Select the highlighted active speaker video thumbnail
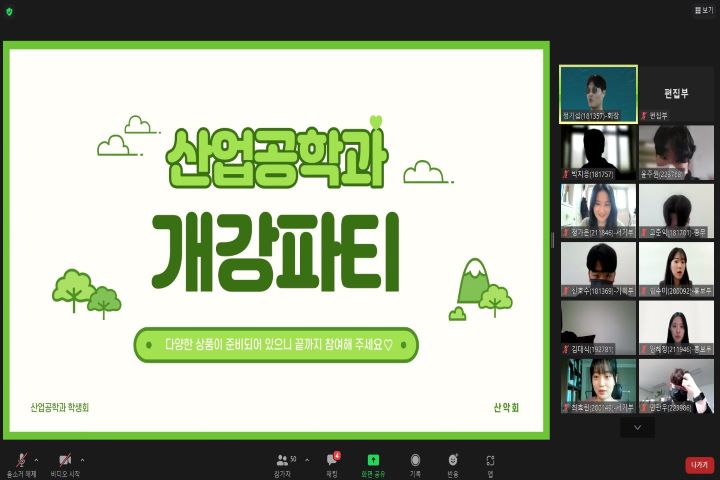Viewport: 720px width, 480px height. pos(598,93)
